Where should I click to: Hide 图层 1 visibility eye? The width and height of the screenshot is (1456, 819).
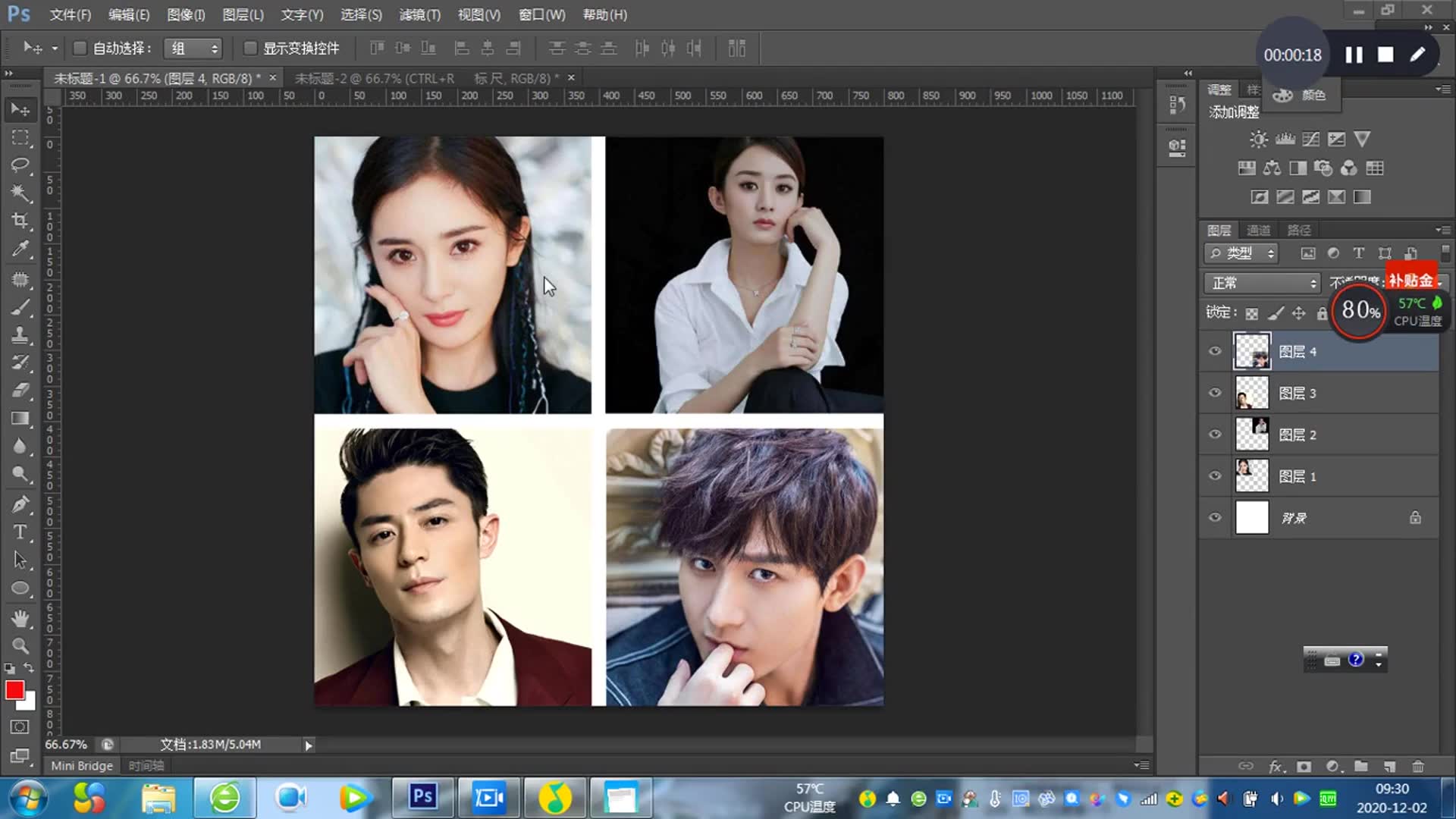pyautogui.click(x=1215, y=476)
